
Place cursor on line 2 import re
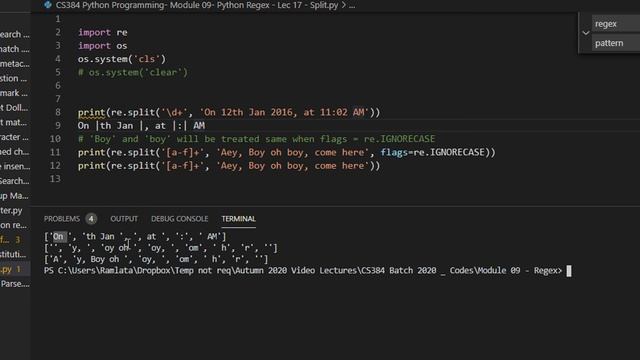click(102, 32)
